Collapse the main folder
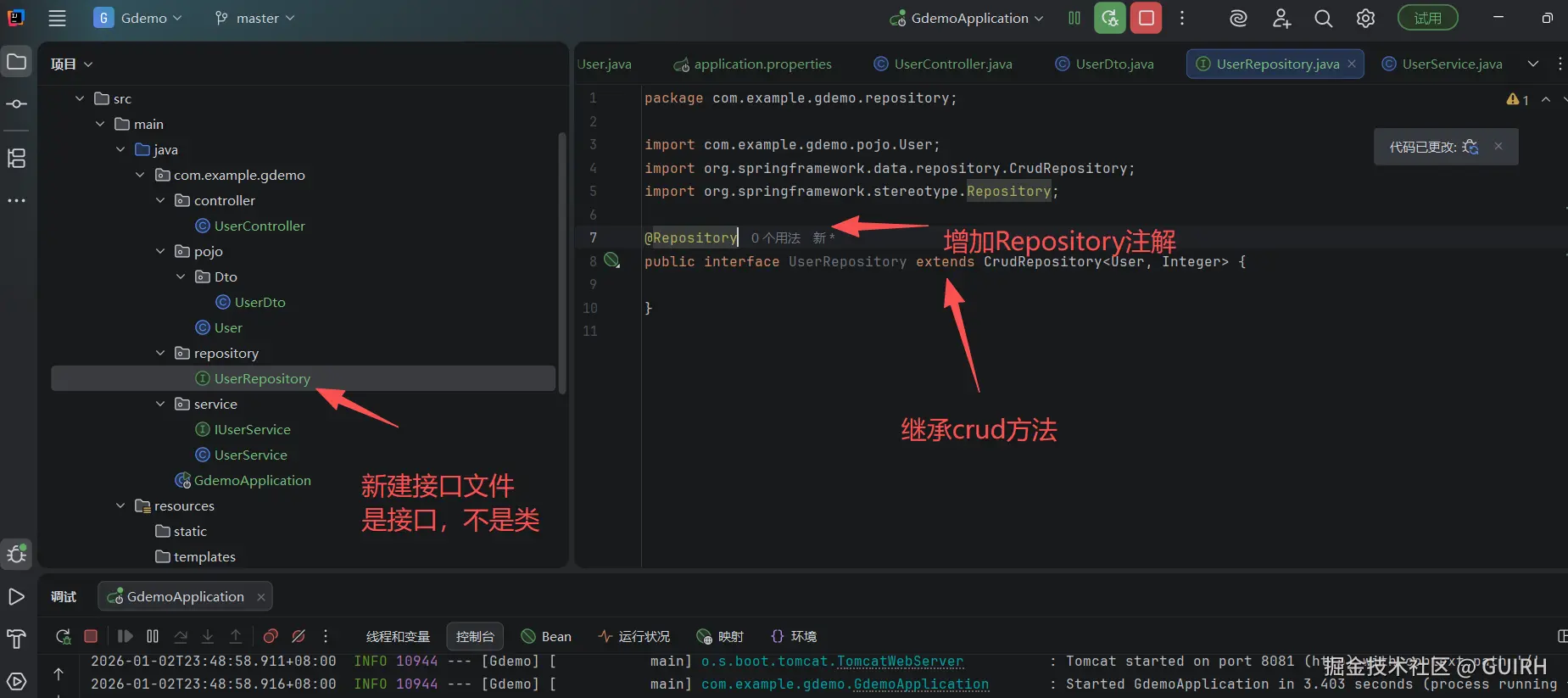 pos(100,124)
